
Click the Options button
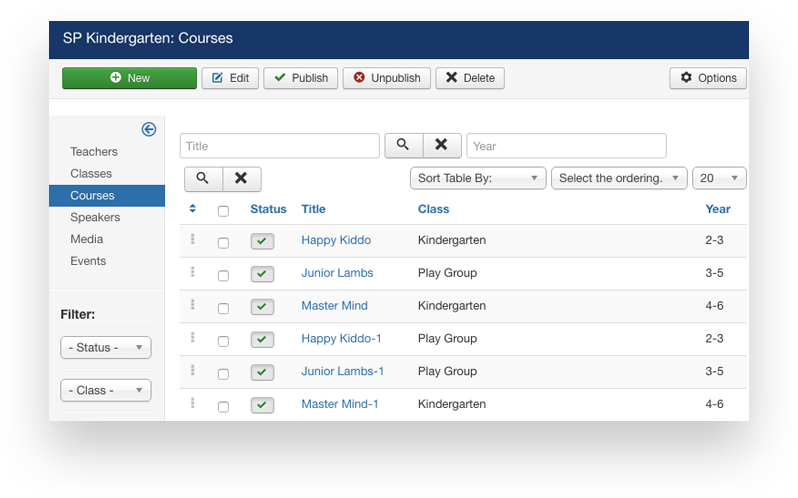coord(707,78)
